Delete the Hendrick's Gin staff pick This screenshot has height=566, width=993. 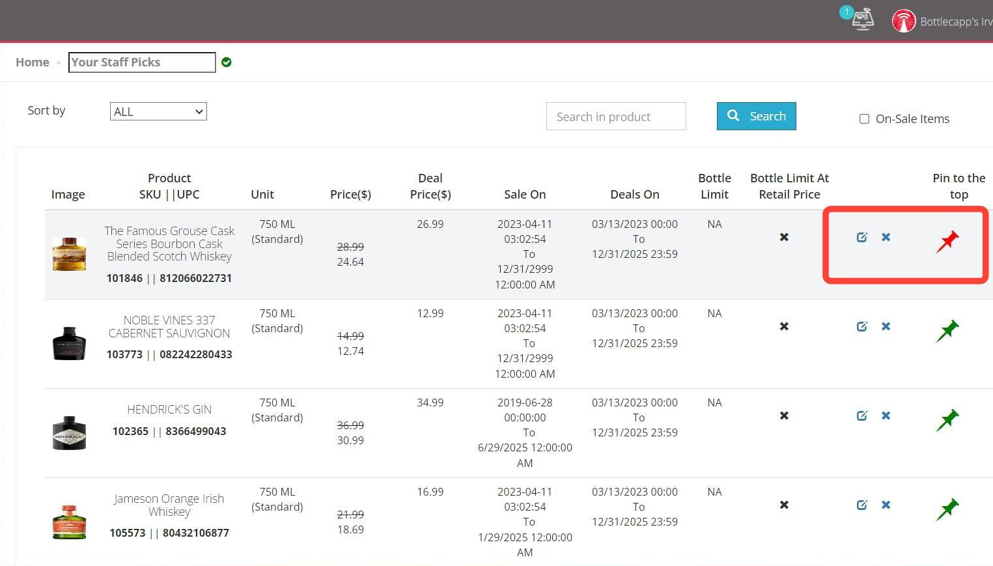click(x=886, y=415)
